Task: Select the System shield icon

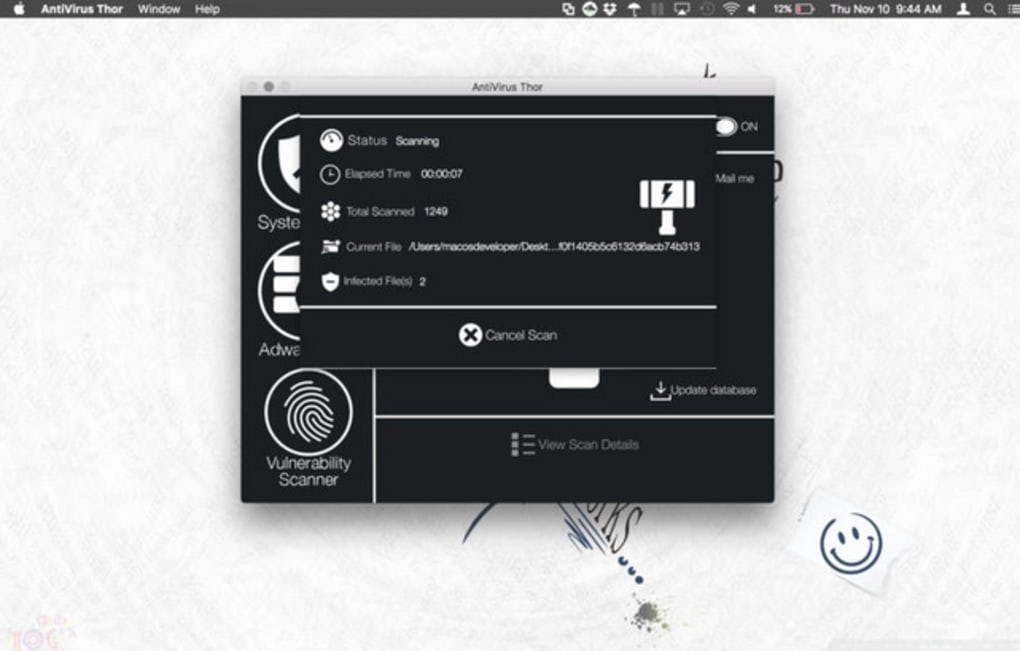Action: click(279, 164)
